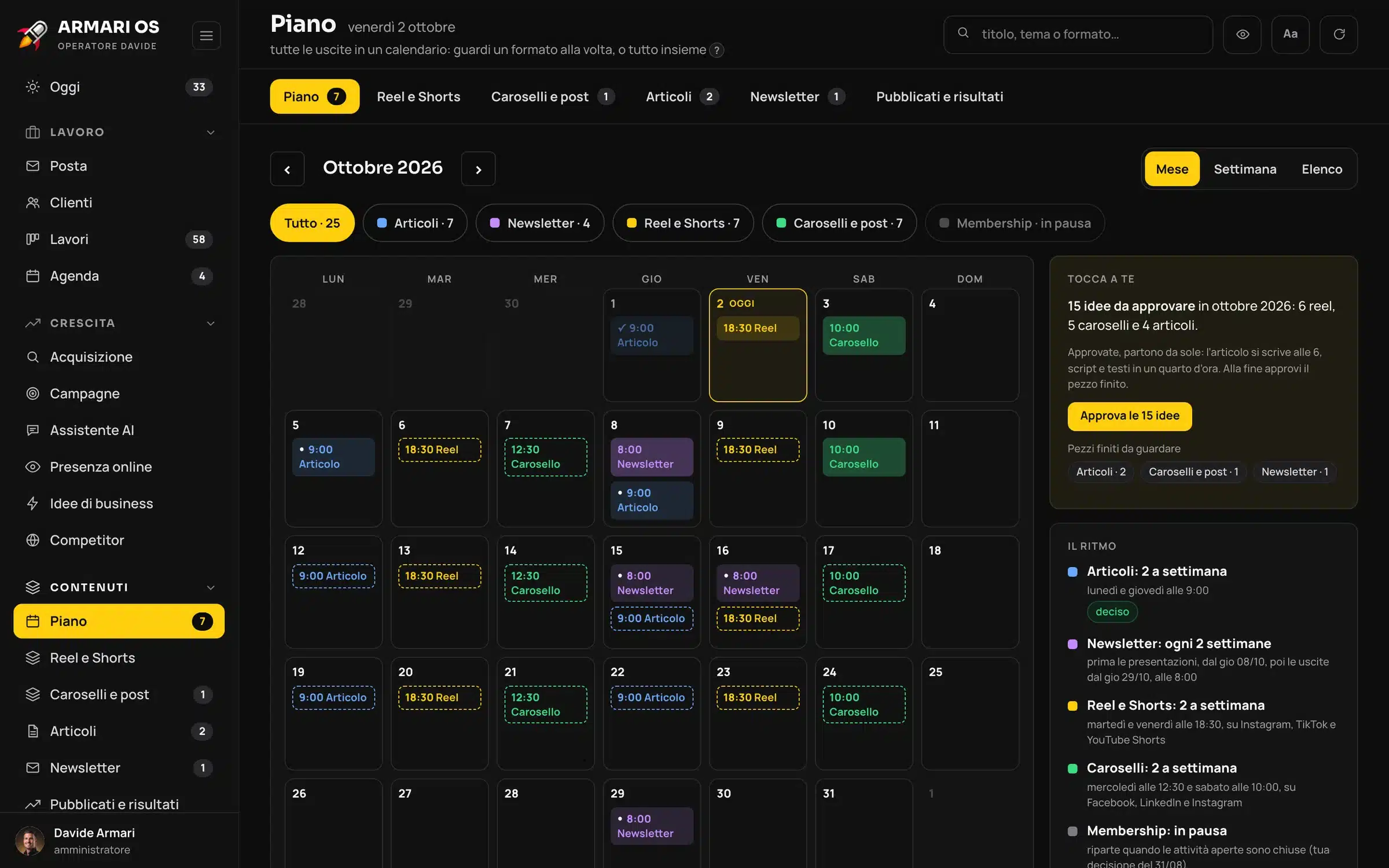This screenshot has width=1389, height=868.
Task: Select the Tutto · 25 filter chip
Action: [312, 223]
